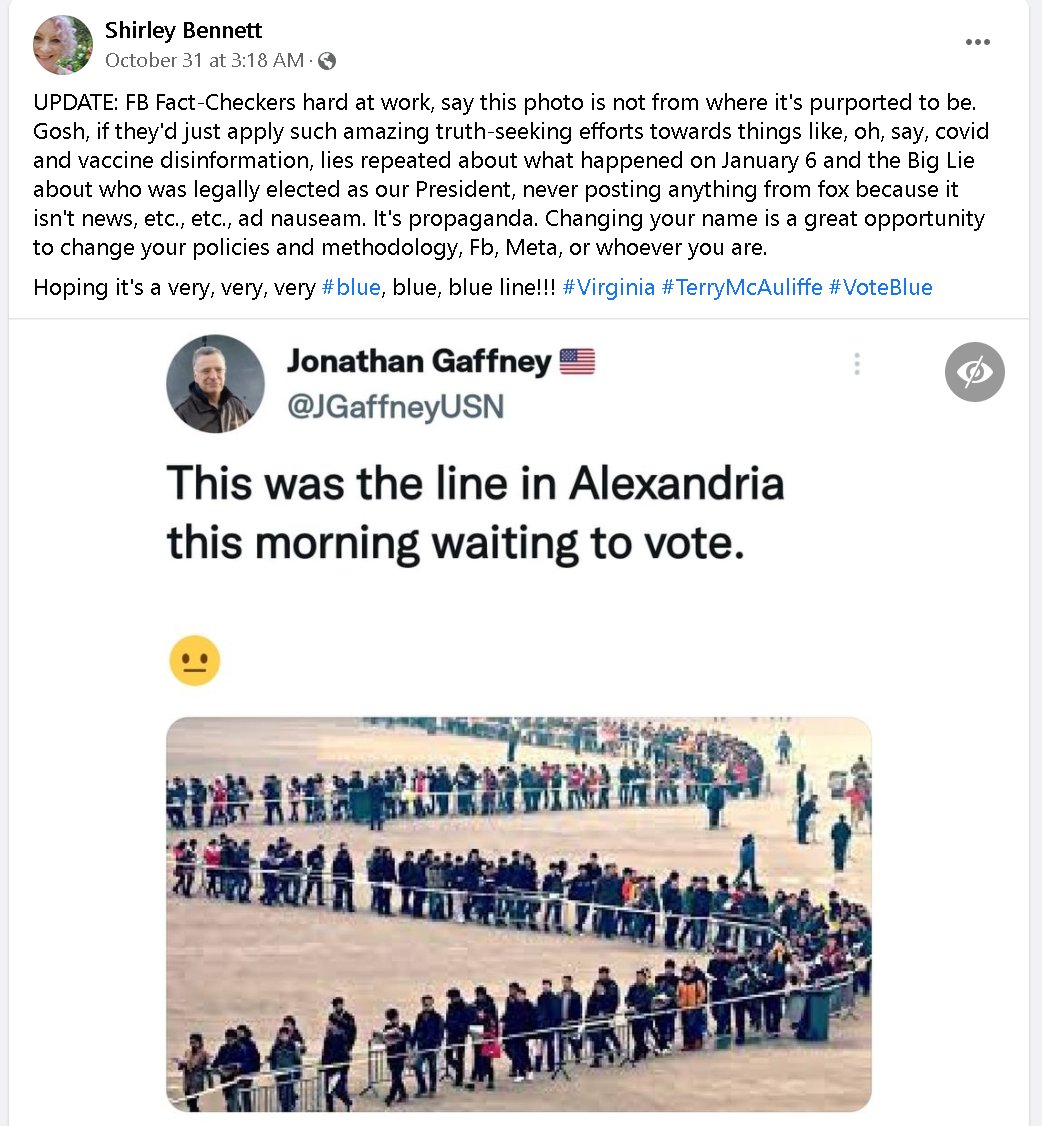Click the neutral face emoji
1042x1126 pixels.
[194, 661]
